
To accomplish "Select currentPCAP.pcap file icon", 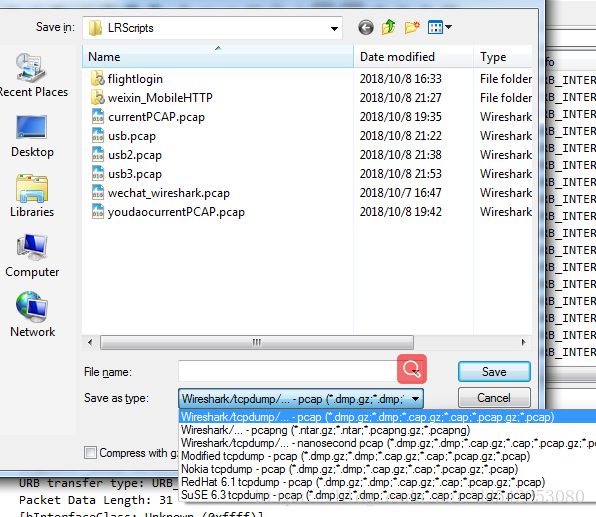I will pyautogui.click(x=98, y=116).
